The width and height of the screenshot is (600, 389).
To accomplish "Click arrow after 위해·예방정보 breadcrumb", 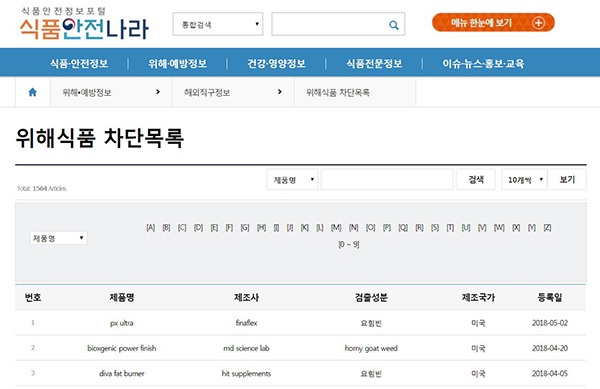I will [x=158, y=92].
